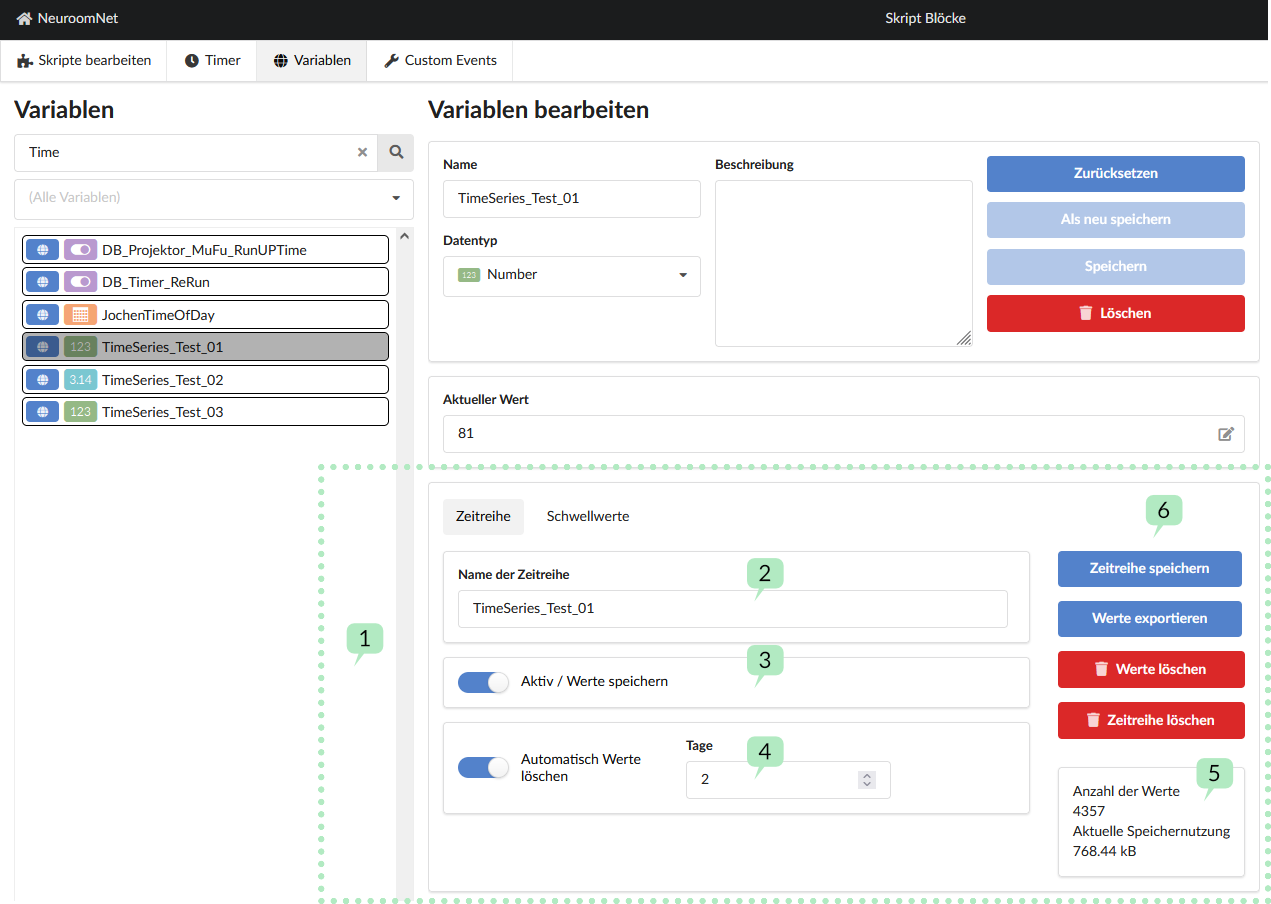
Task: Click the 123 type icon of TimeSeries_Test_03
Action: click(x=80, y=412)
